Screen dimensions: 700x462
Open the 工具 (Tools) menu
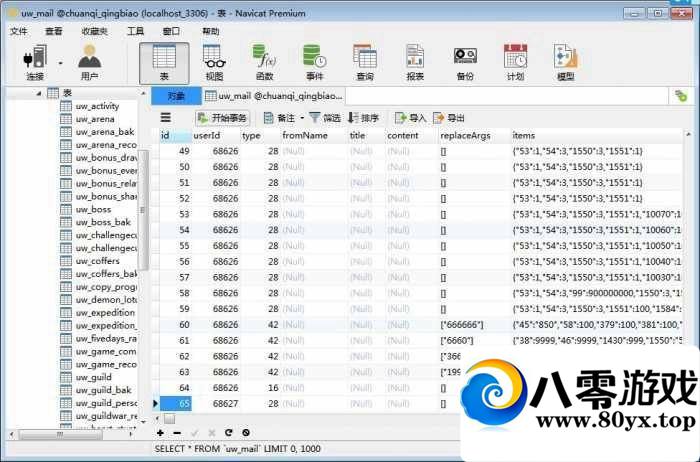135,31
